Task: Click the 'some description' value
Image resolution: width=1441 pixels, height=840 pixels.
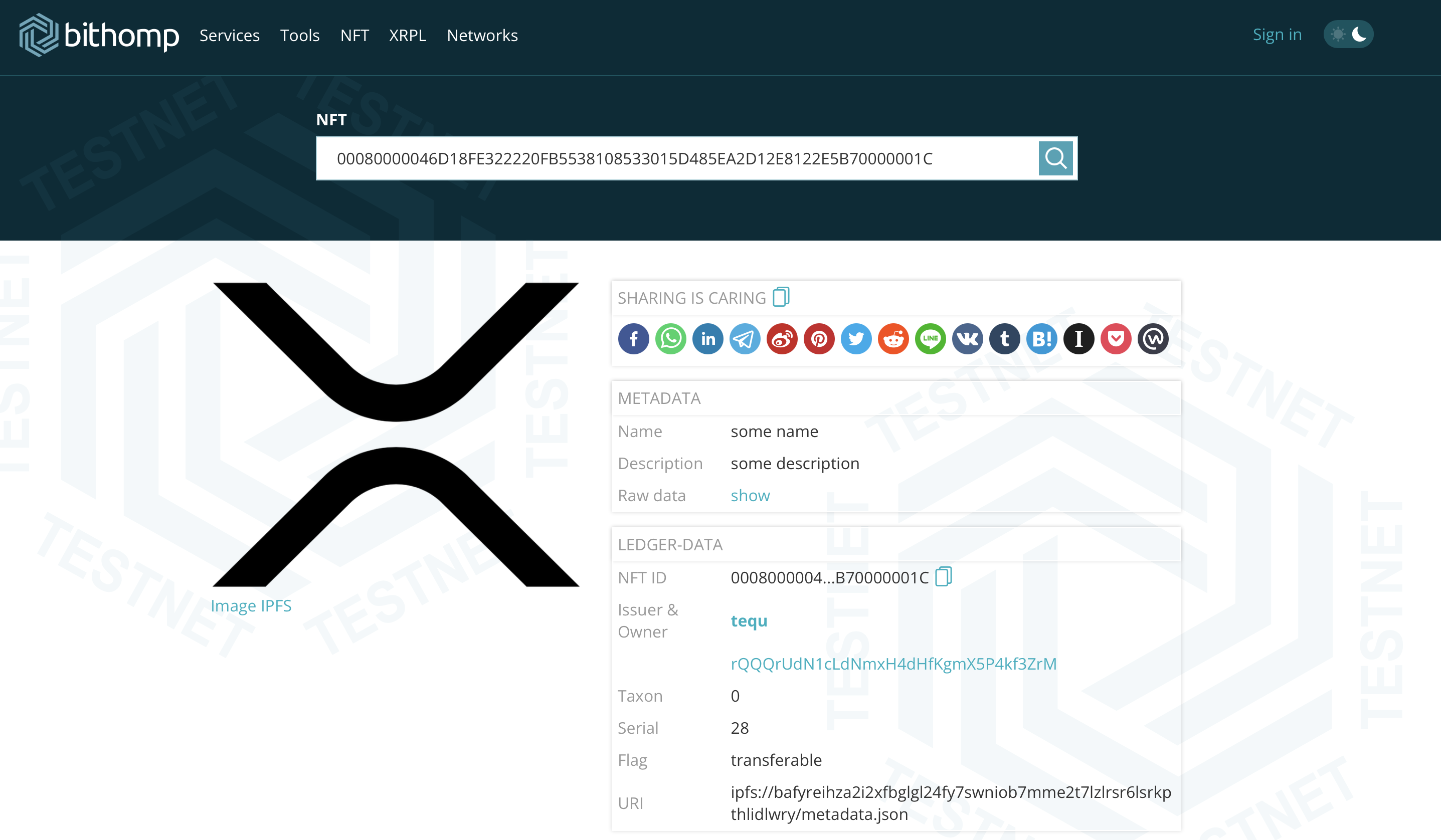Action: (795, 464)
